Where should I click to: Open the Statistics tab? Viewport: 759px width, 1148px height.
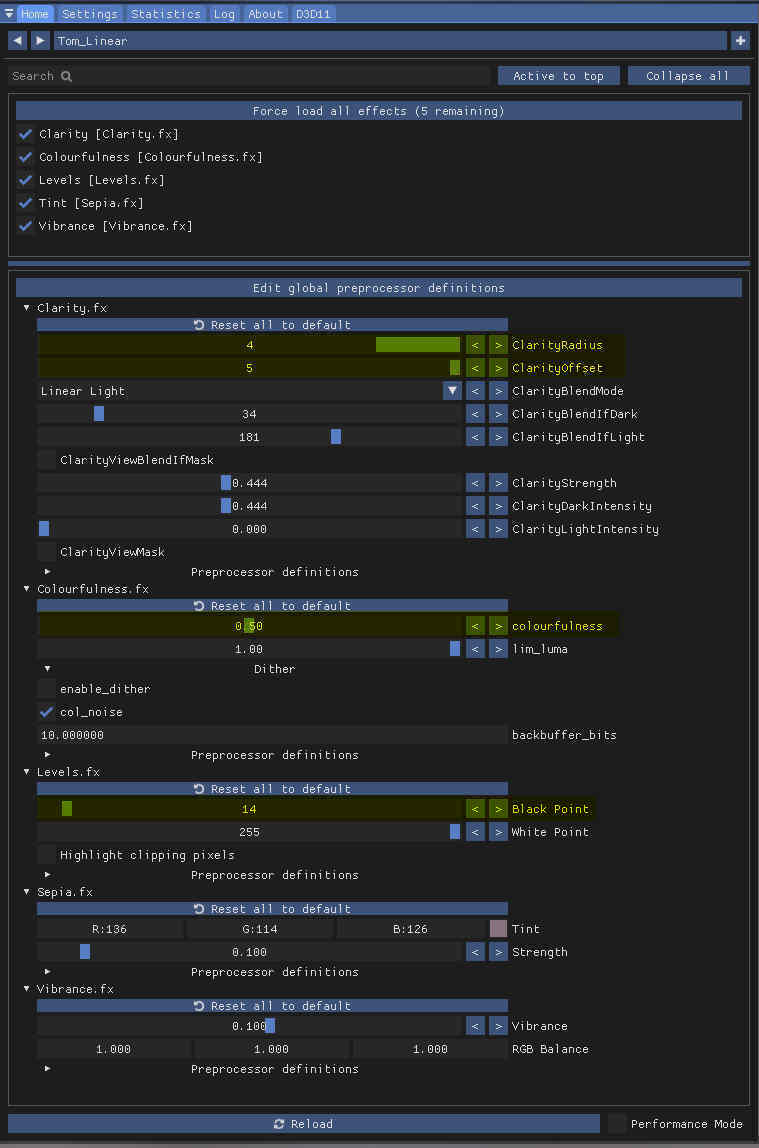(166, 14)
